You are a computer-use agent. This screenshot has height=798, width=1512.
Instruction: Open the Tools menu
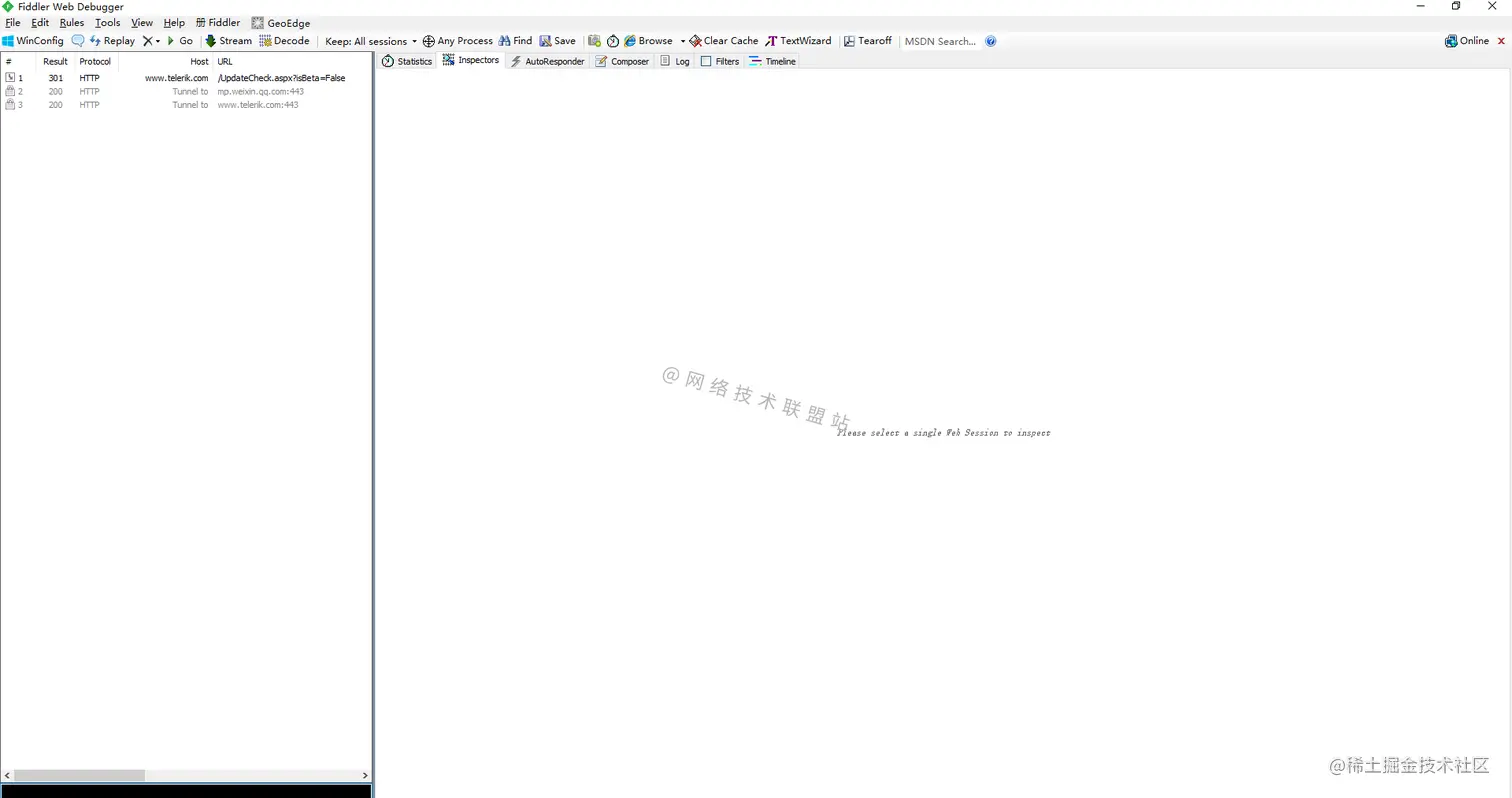coord(108,22)
